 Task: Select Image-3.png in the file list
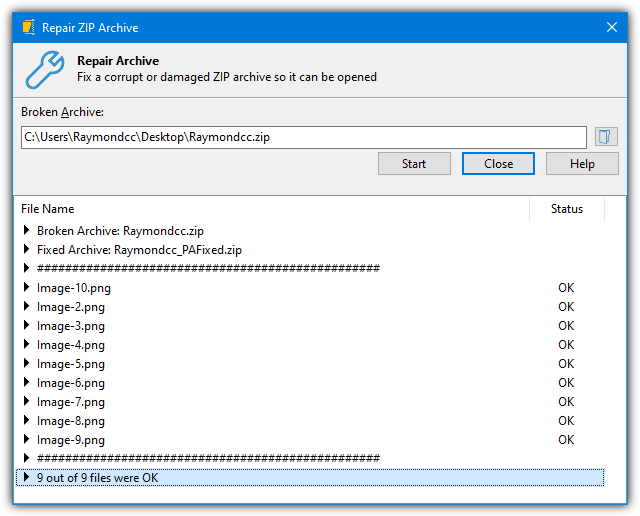(x=70, y=326)
